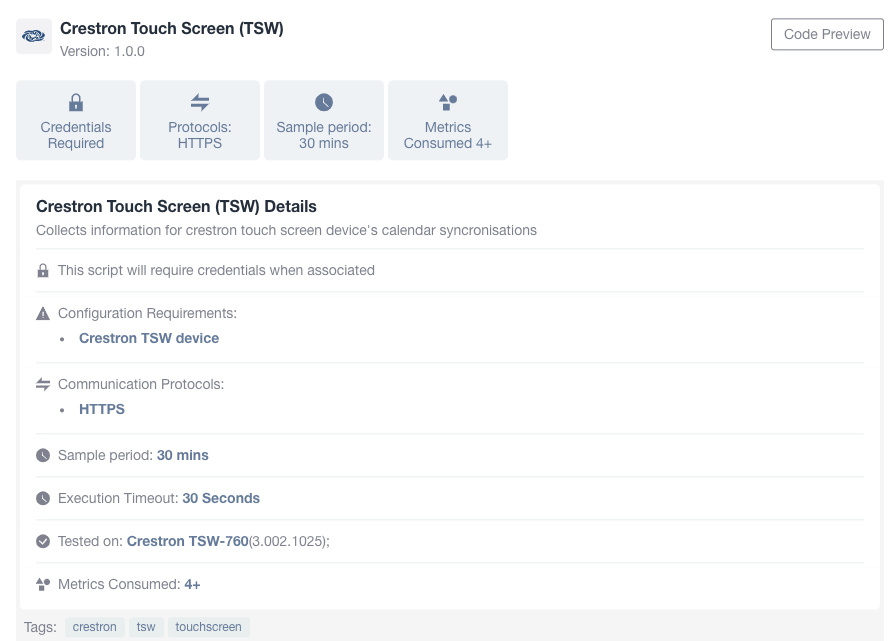Select the touchscreen tag
Image resolution: width=894 pixels, height=641 pixels.
coord(208,627)
